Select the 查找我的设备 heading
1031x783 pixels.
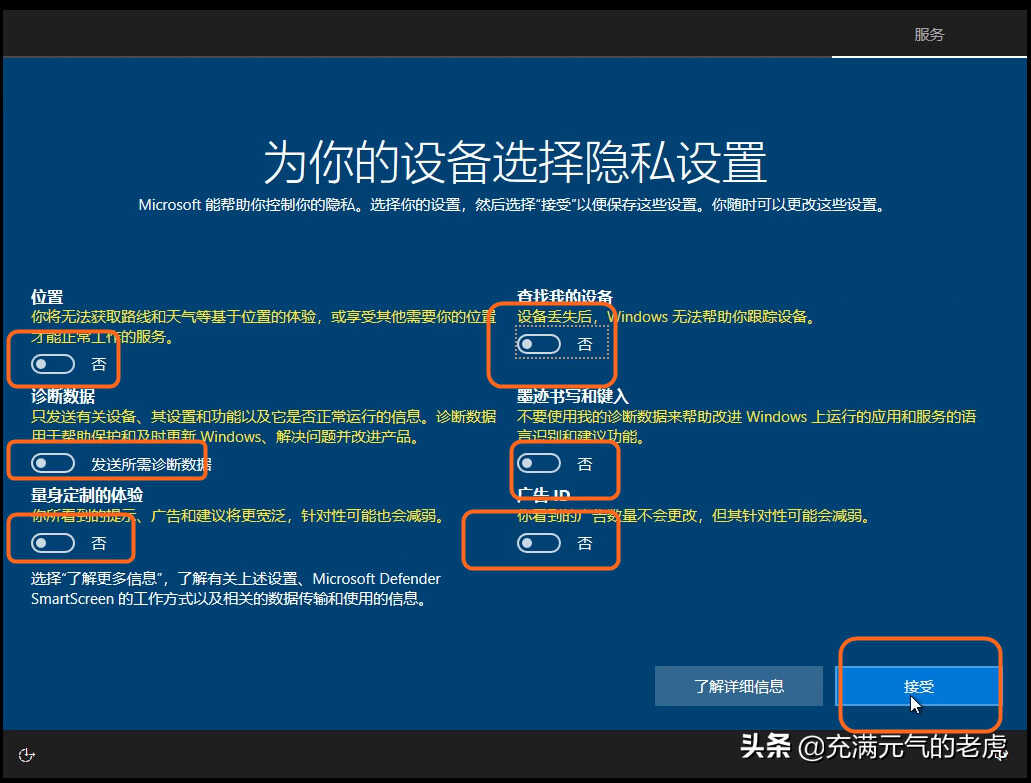pos(565,297)
